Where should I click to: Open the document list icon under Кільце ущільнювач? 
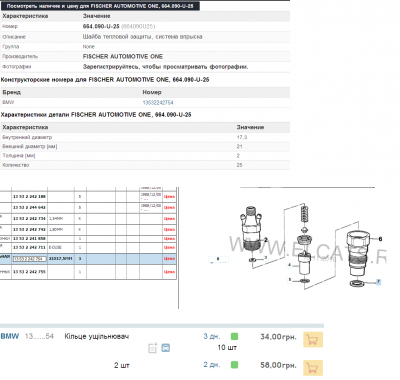pos(153,348)
